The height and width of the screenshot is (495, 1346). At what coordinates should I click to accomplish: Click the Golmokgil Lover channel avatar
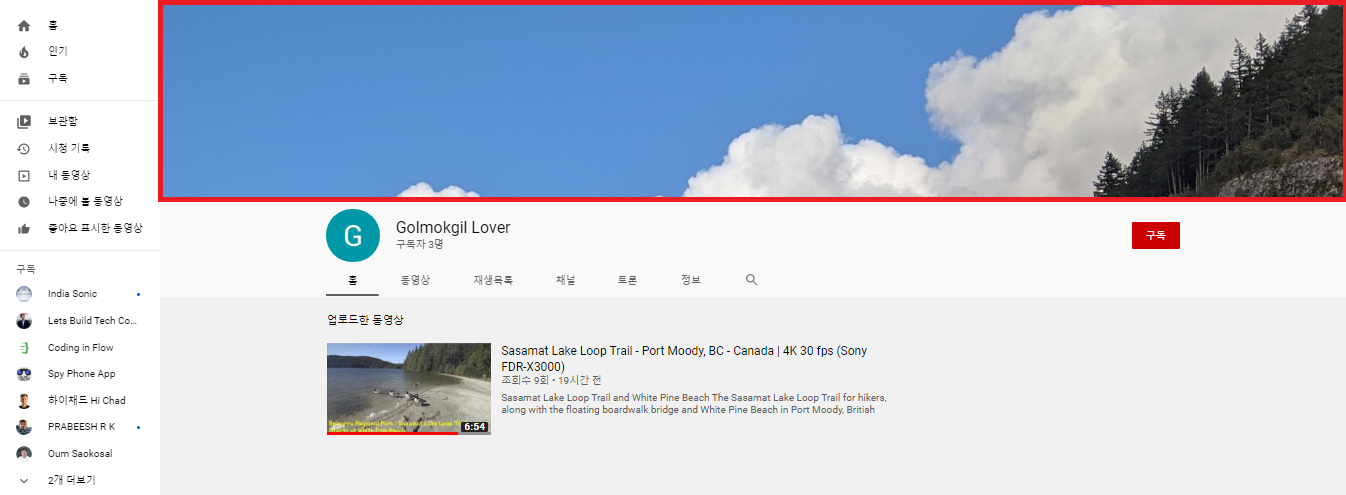(353, 236)
